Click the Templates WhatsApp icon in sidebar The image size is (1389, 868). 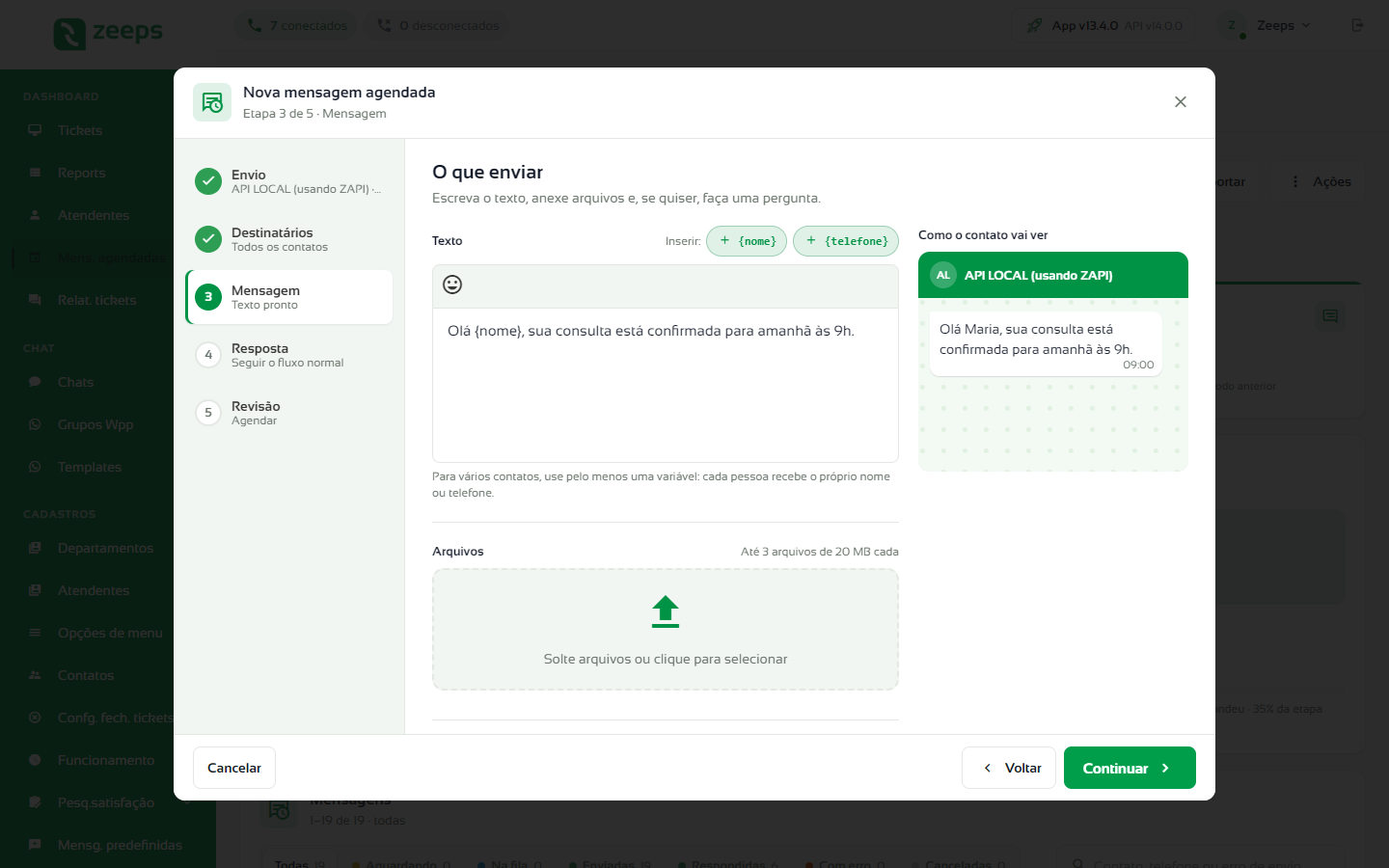click(x=35, y=467)
